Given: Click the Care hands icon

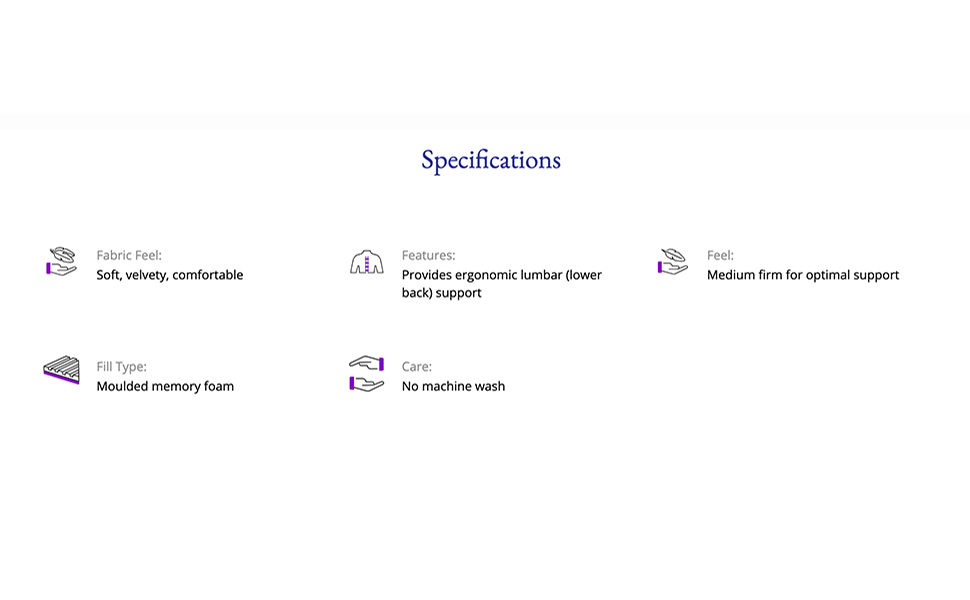Looking at the screenshot, I should coord(367,373).
